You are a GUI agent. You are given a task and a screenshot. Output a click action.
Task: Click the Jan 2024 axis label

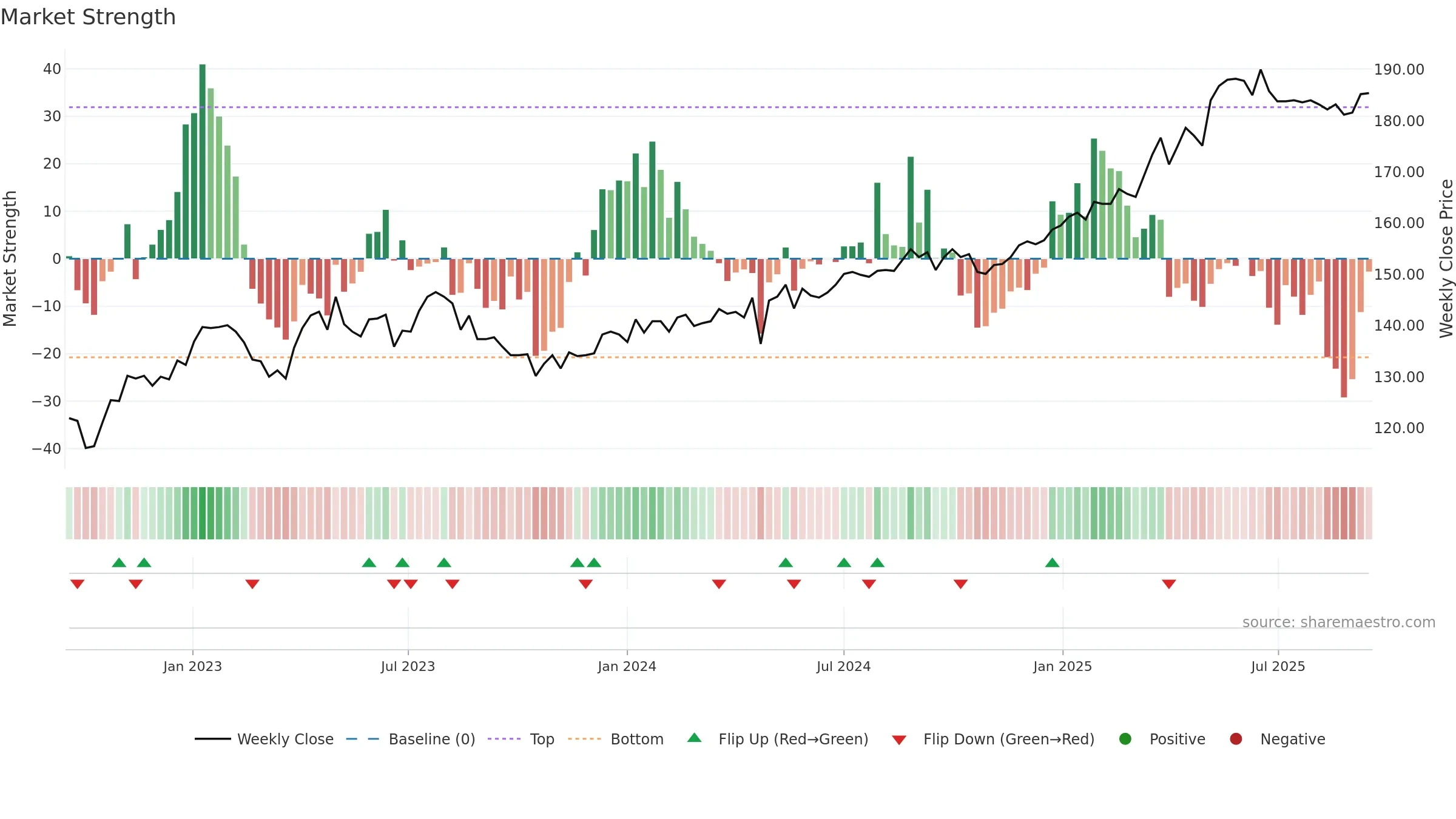click(627, 666)
